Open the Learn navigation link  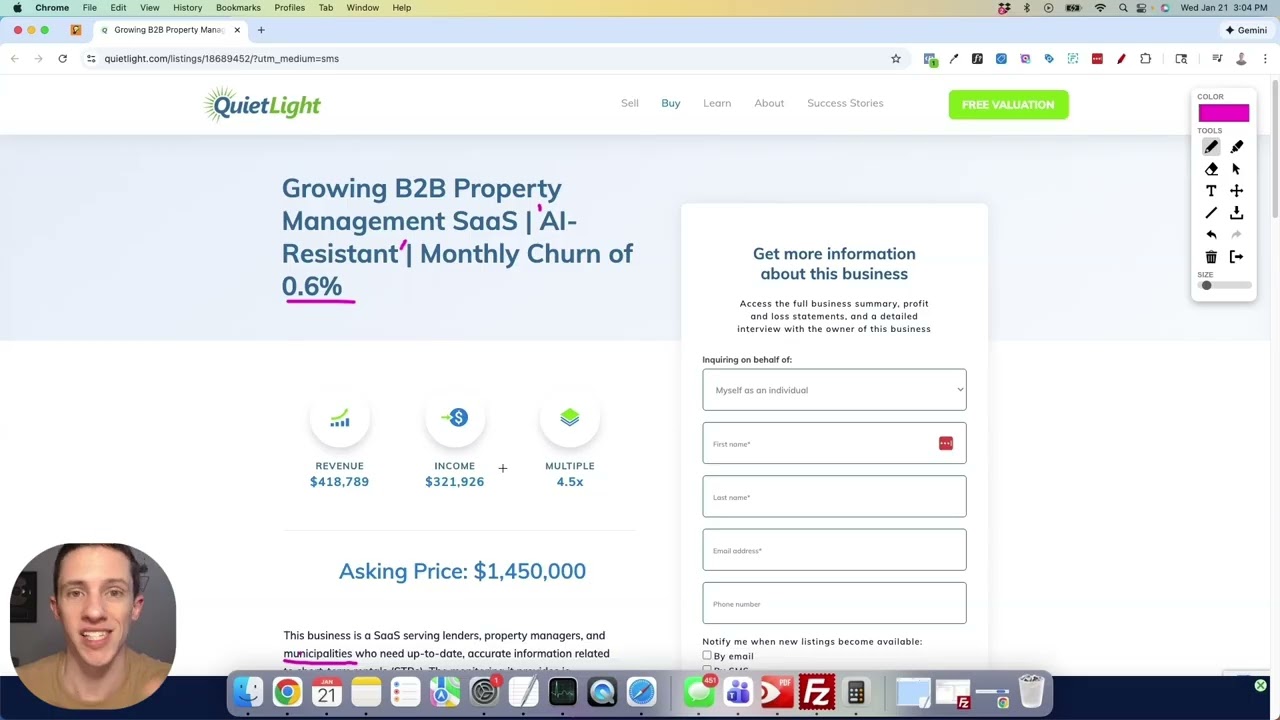pyautogui.click(x=717, y=103)
